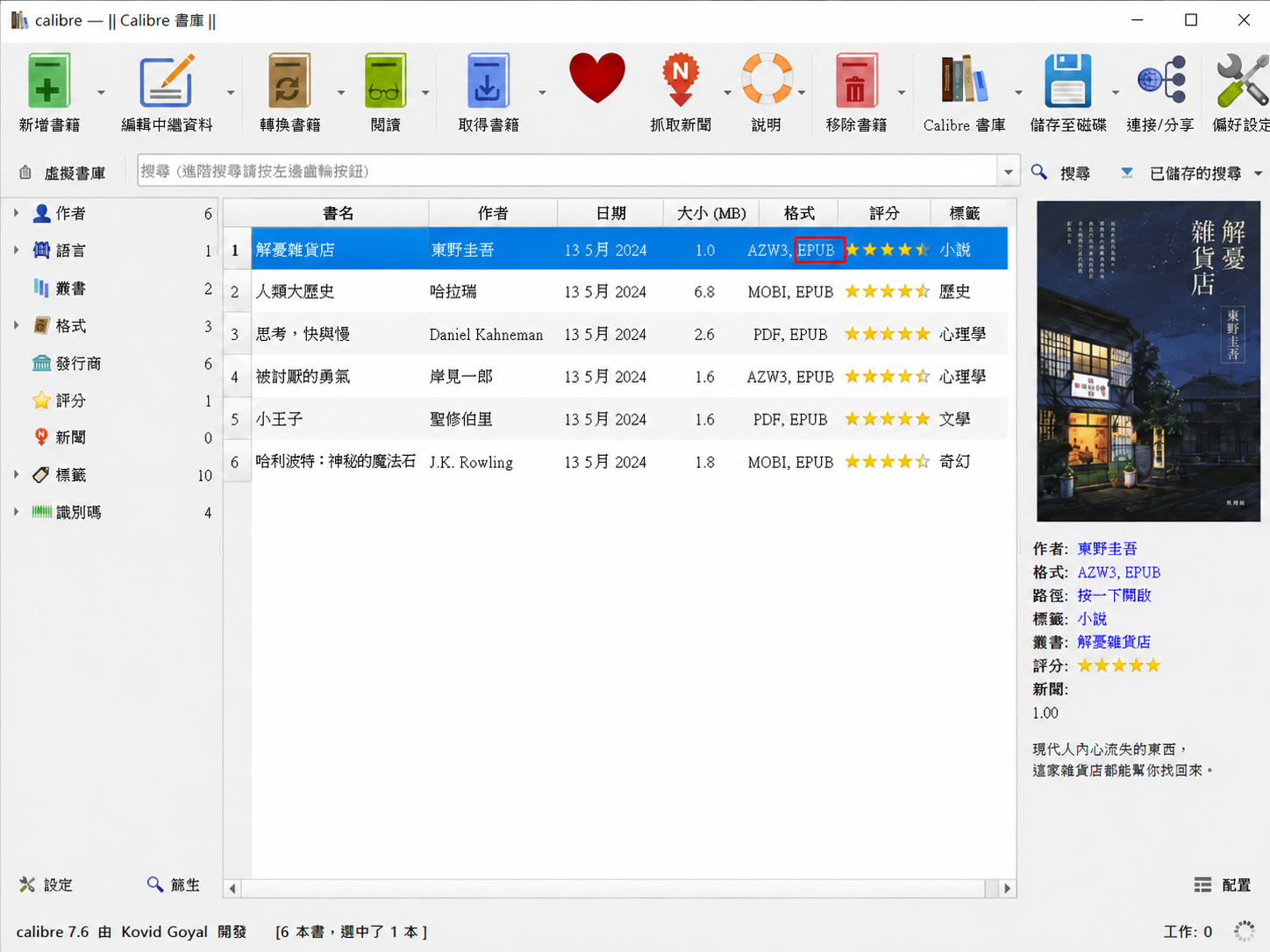Sort by the 日期 column header
The image size is (1270, 952).
click(x=610, y=213)
